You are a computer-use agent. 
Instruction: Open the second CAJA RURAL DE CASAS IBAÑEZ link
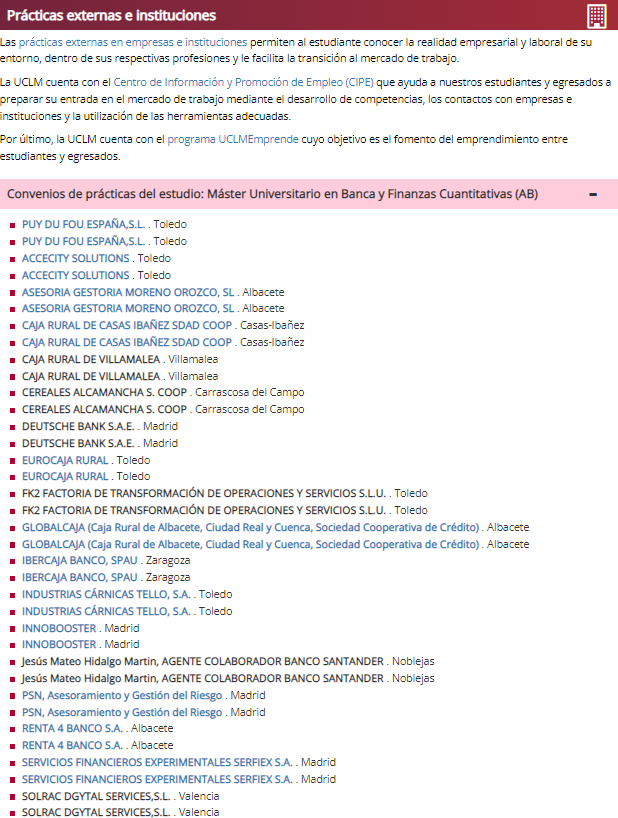127,343
